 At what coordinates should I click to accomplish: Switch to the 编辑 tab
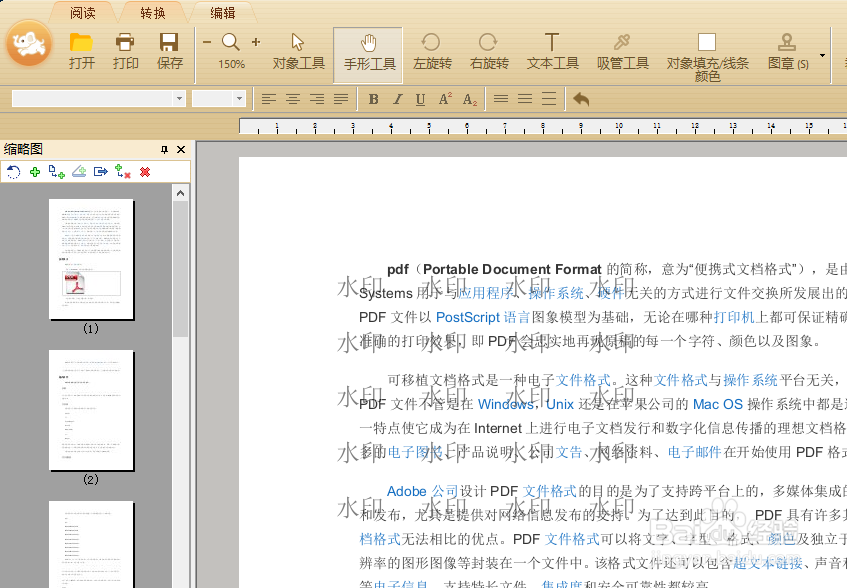223,12
